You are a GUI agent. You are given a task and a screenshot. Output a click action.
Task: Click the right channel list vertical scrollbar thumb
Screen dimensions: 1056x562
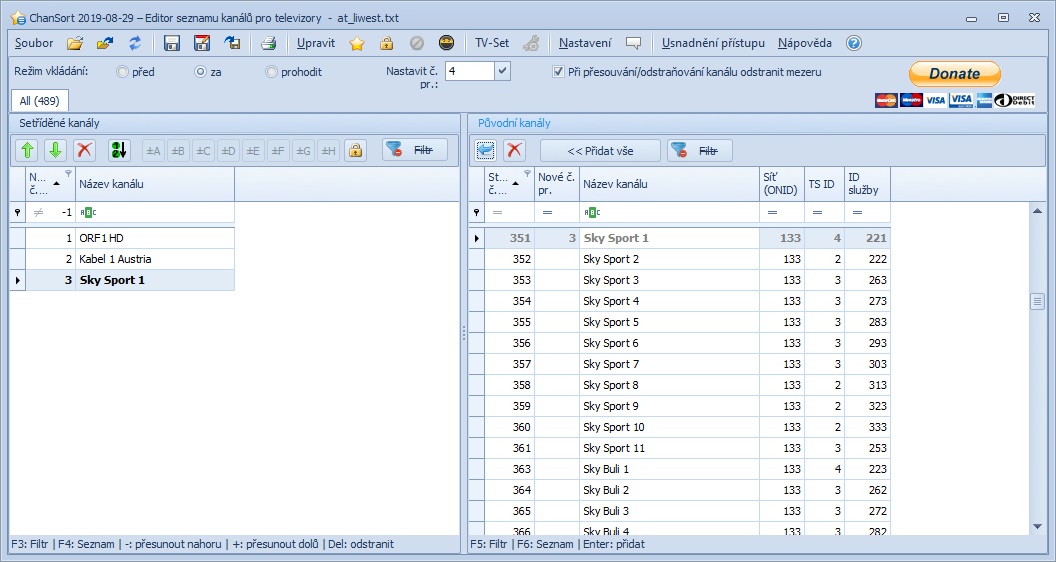[x=1037, y=303]
